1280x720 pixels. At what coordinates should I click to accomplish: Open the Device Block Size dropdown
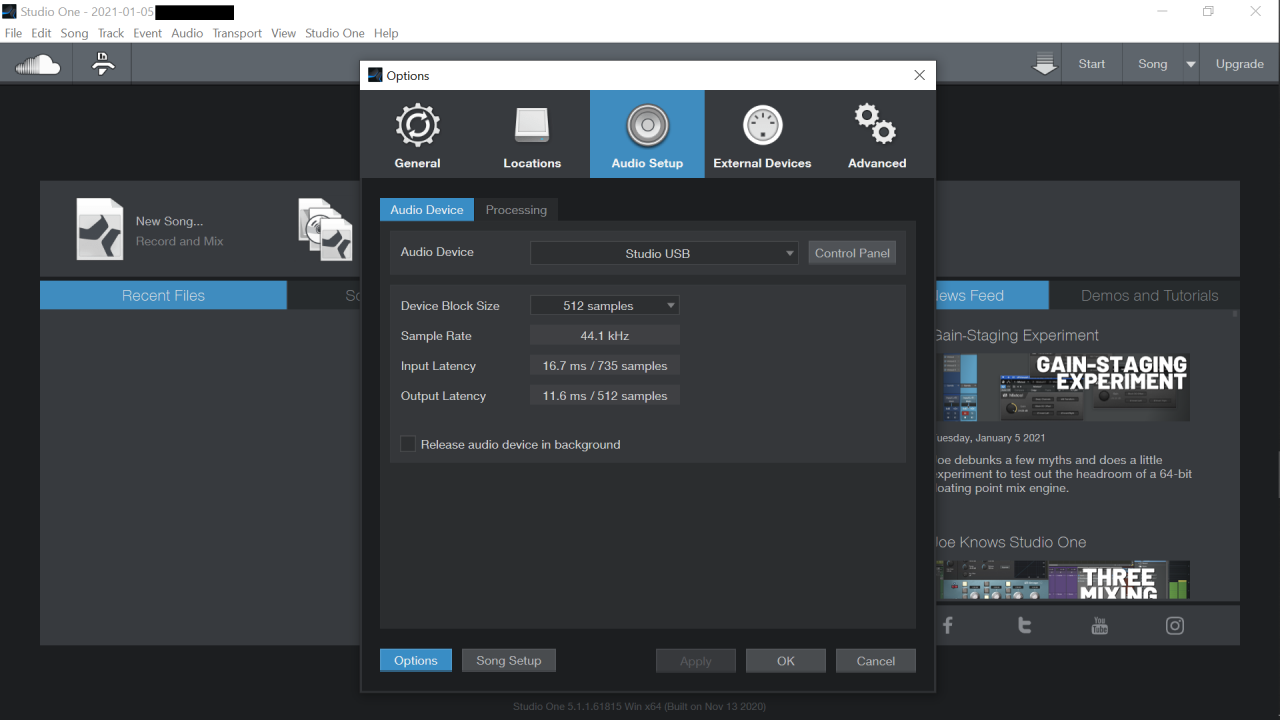[x=605, y=306]
